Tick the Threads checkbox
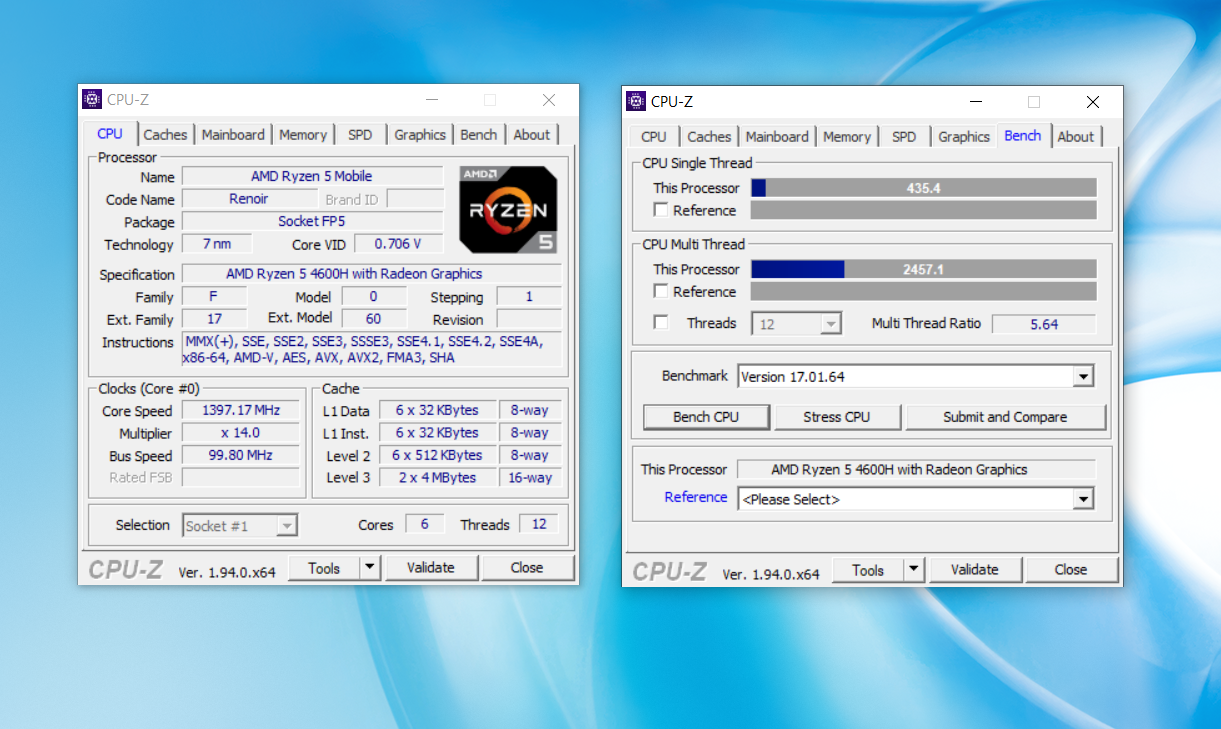Viewport: 1221px width, 729px height. click(661, 322)
